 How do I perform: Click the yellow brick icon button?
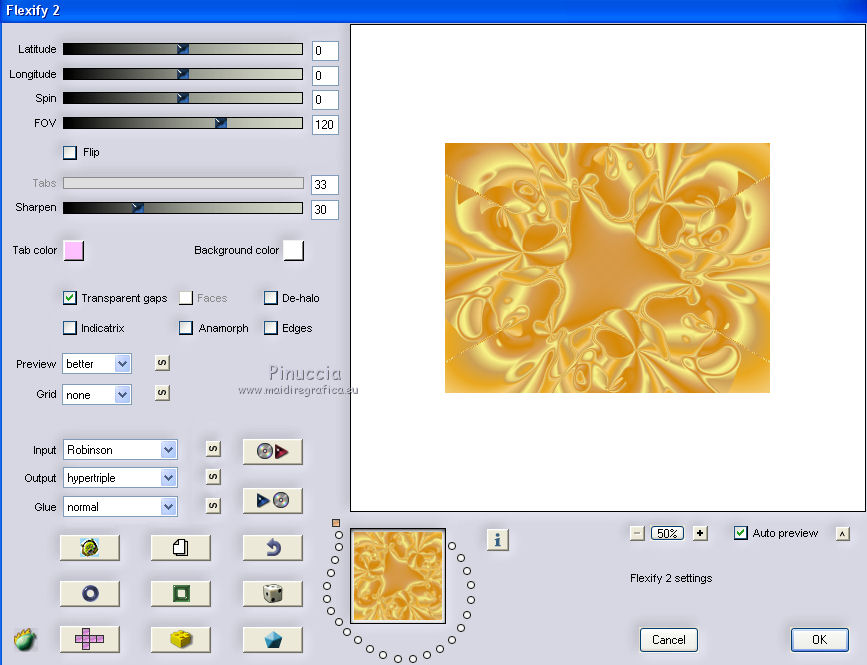[x=181, y=640]
